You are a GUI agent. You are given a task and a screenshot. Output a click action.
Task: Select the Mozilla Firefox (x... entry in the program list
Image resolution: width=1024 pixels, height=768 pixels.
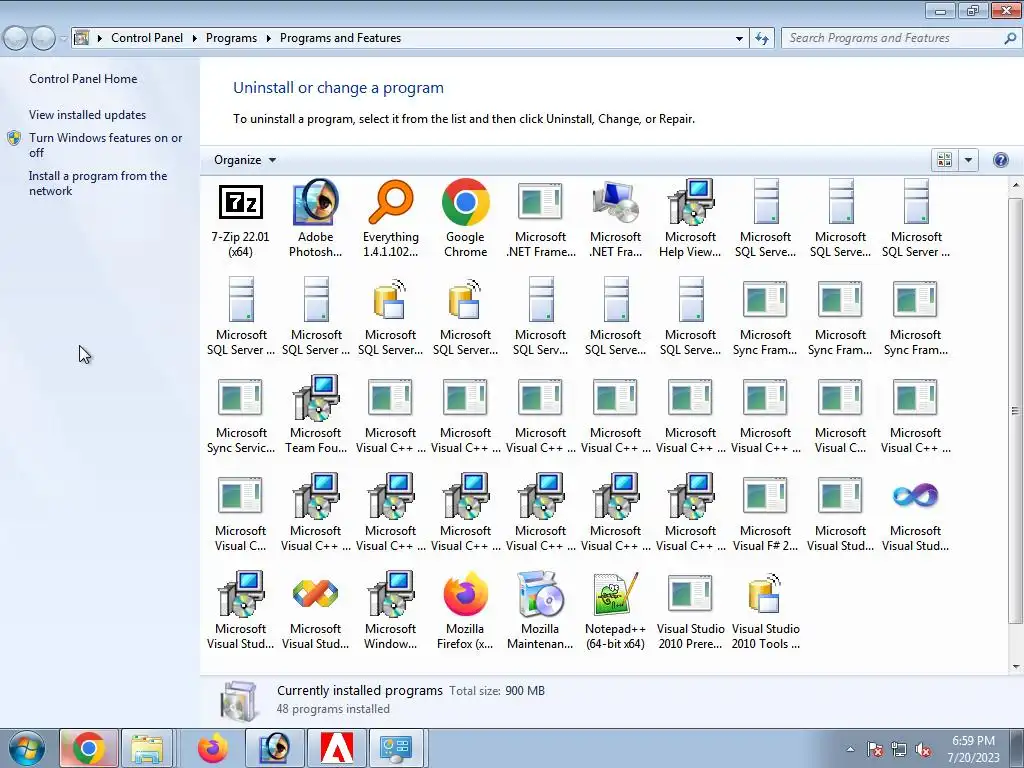466,611
